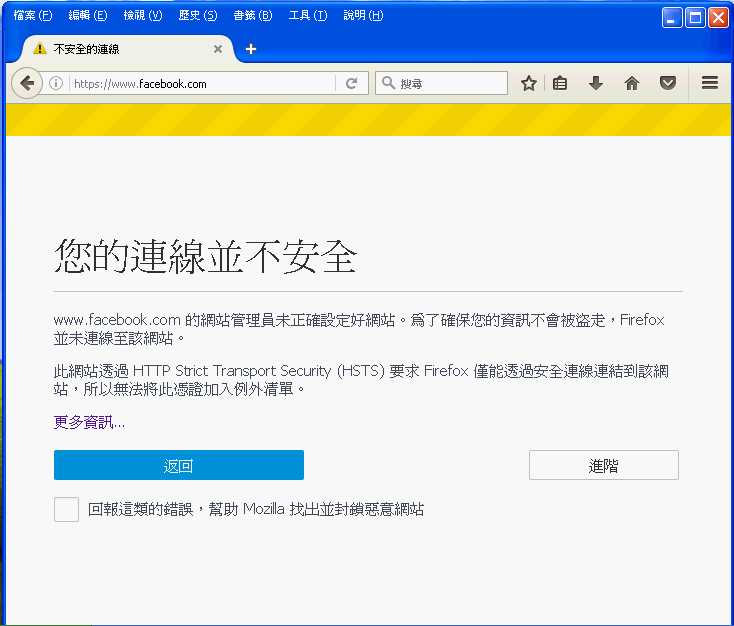The width and height of the screenshot is (734, 626).
Task: Open the 工具 (T) menu
Action: (x=307, y=16)
